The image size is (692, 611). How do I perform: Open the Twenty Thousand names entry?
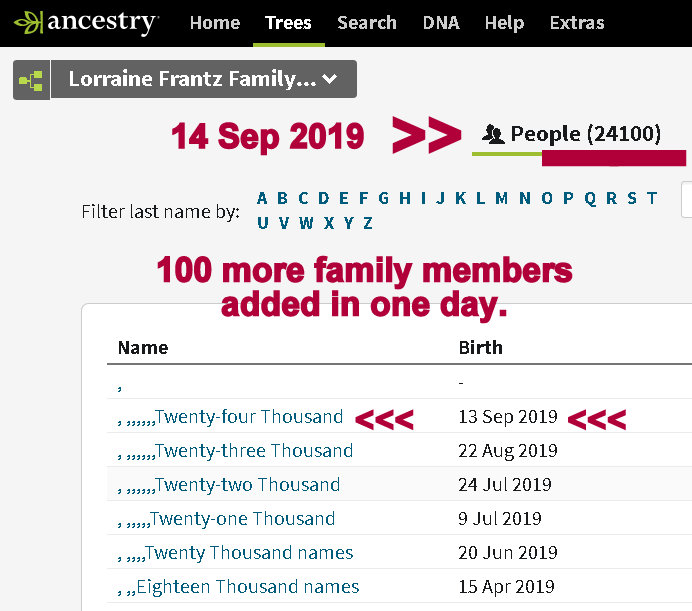pos(248,552)
